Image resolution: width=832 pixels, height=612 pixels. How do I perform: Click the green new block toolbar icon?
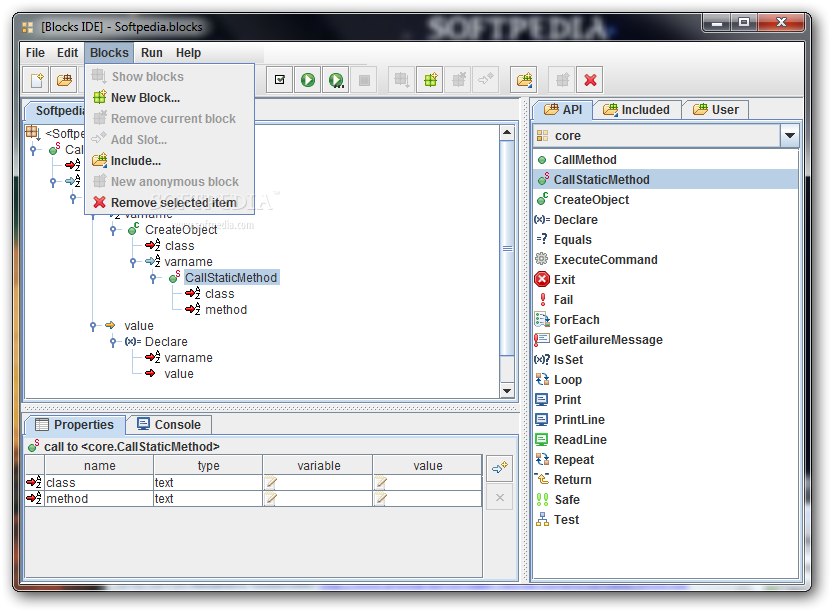pos(430,80)
